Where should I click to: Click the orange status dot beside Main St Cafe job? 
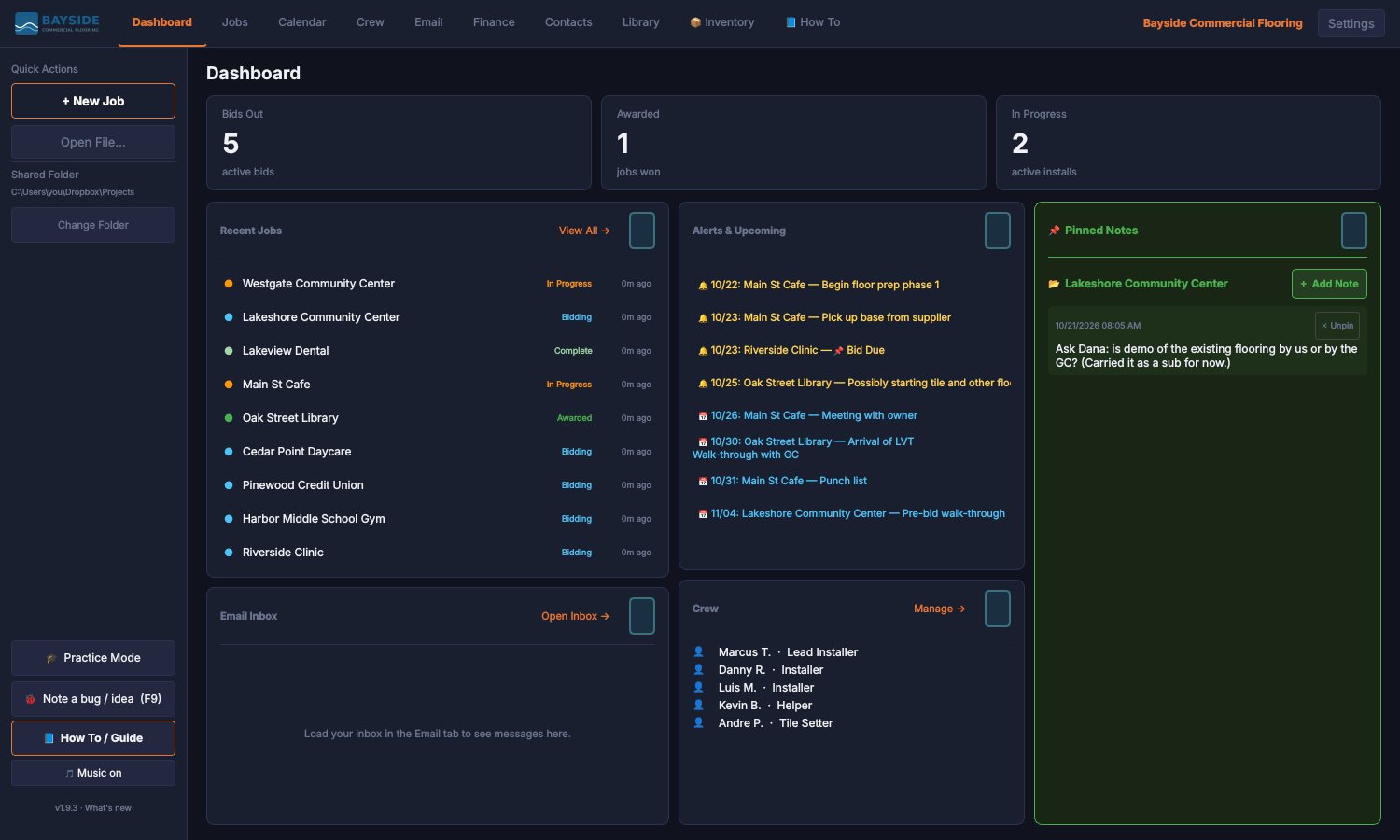coord(229,385)
